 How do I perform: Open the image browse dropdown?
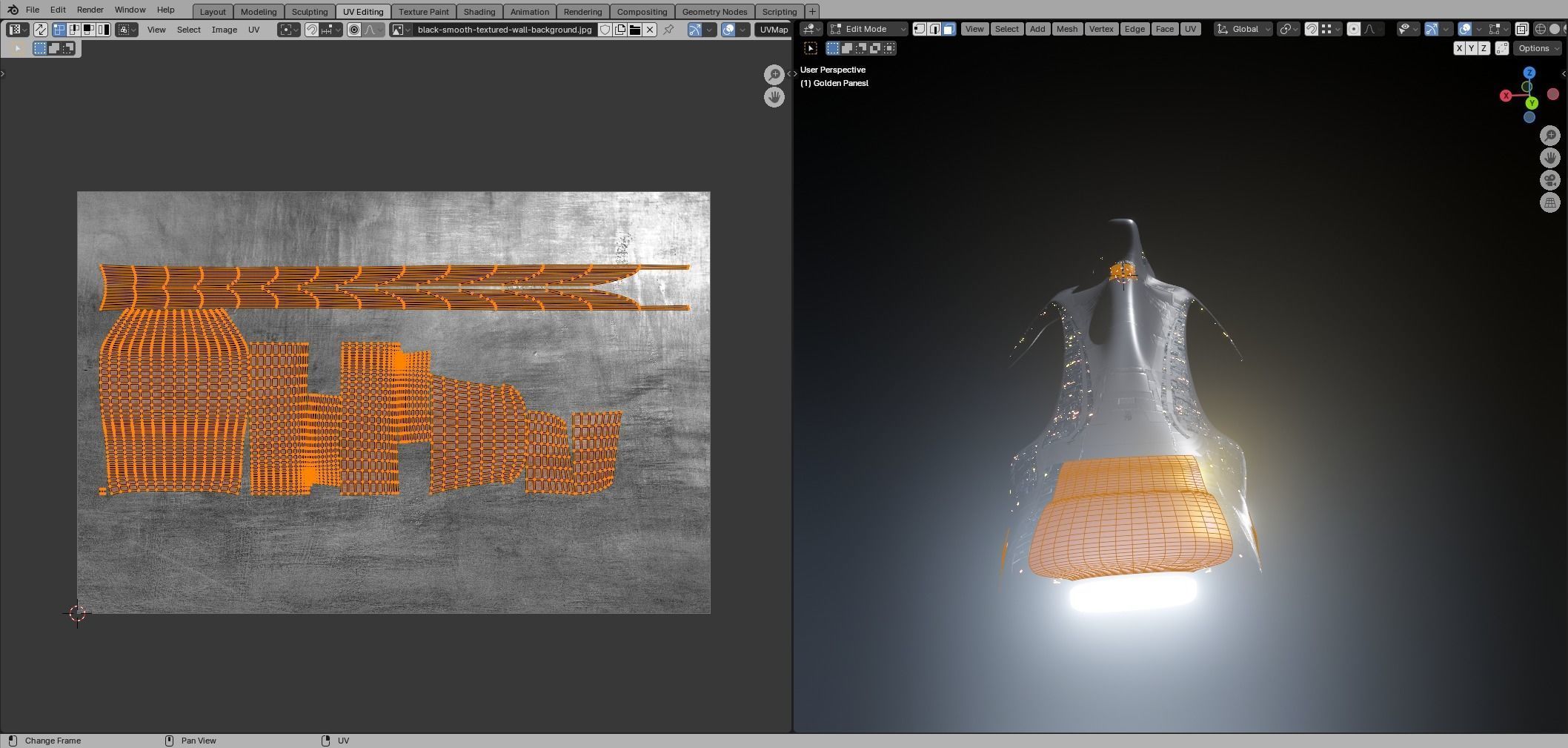[x=401, y=30]
